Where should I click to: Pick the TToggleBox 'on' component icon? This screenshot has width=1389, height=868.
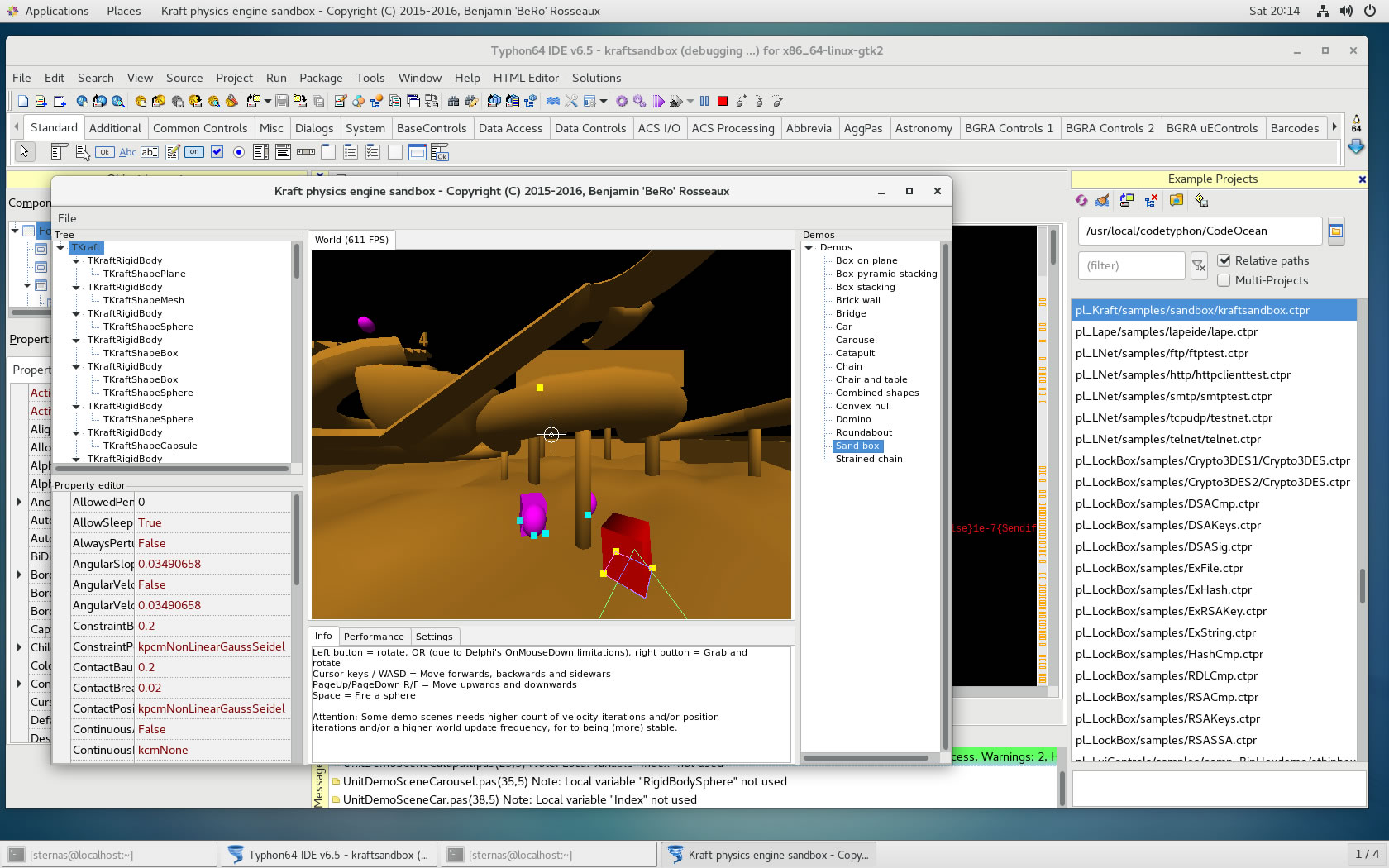[194, 151]
